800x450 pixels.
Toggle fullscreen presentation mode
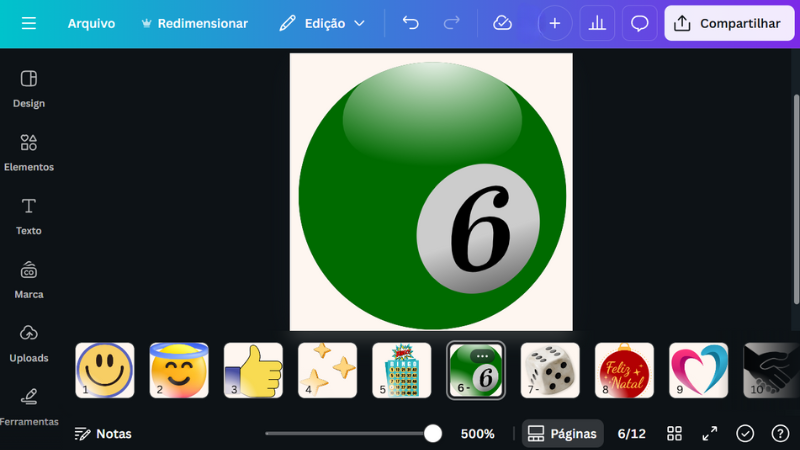coord(710,433)
